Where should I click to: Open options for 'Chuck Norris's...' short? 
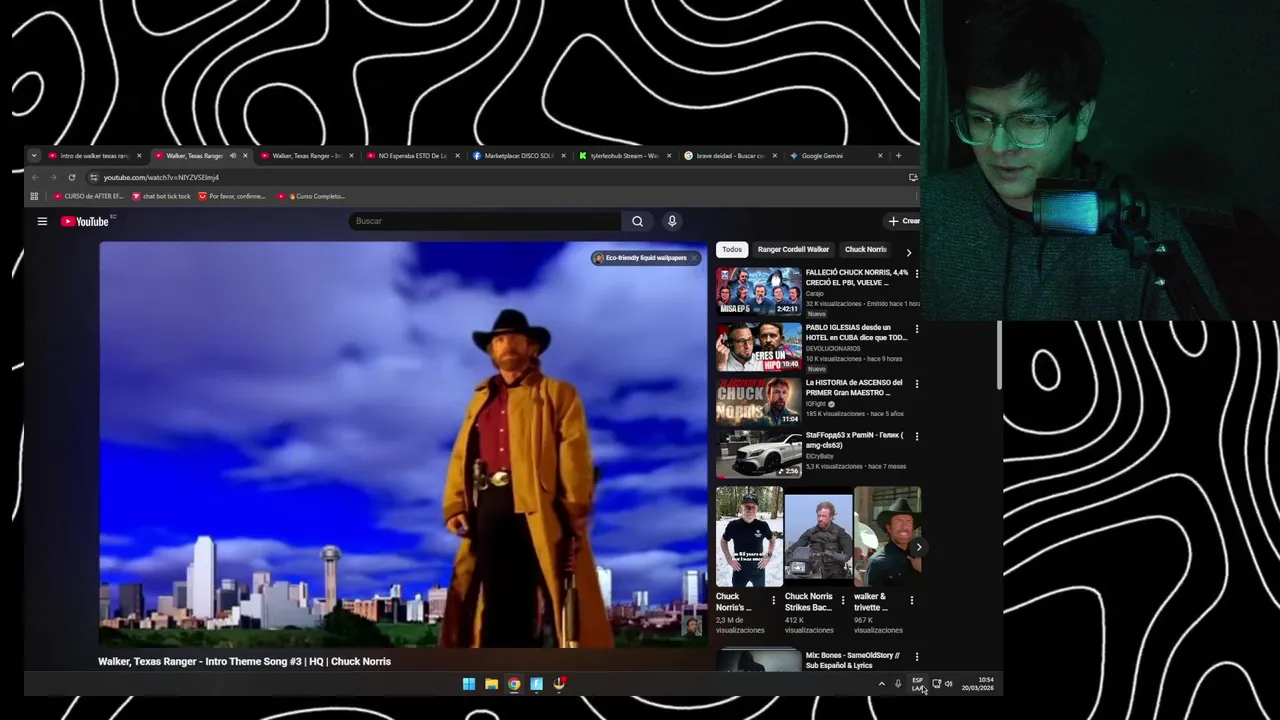[773, 601]
